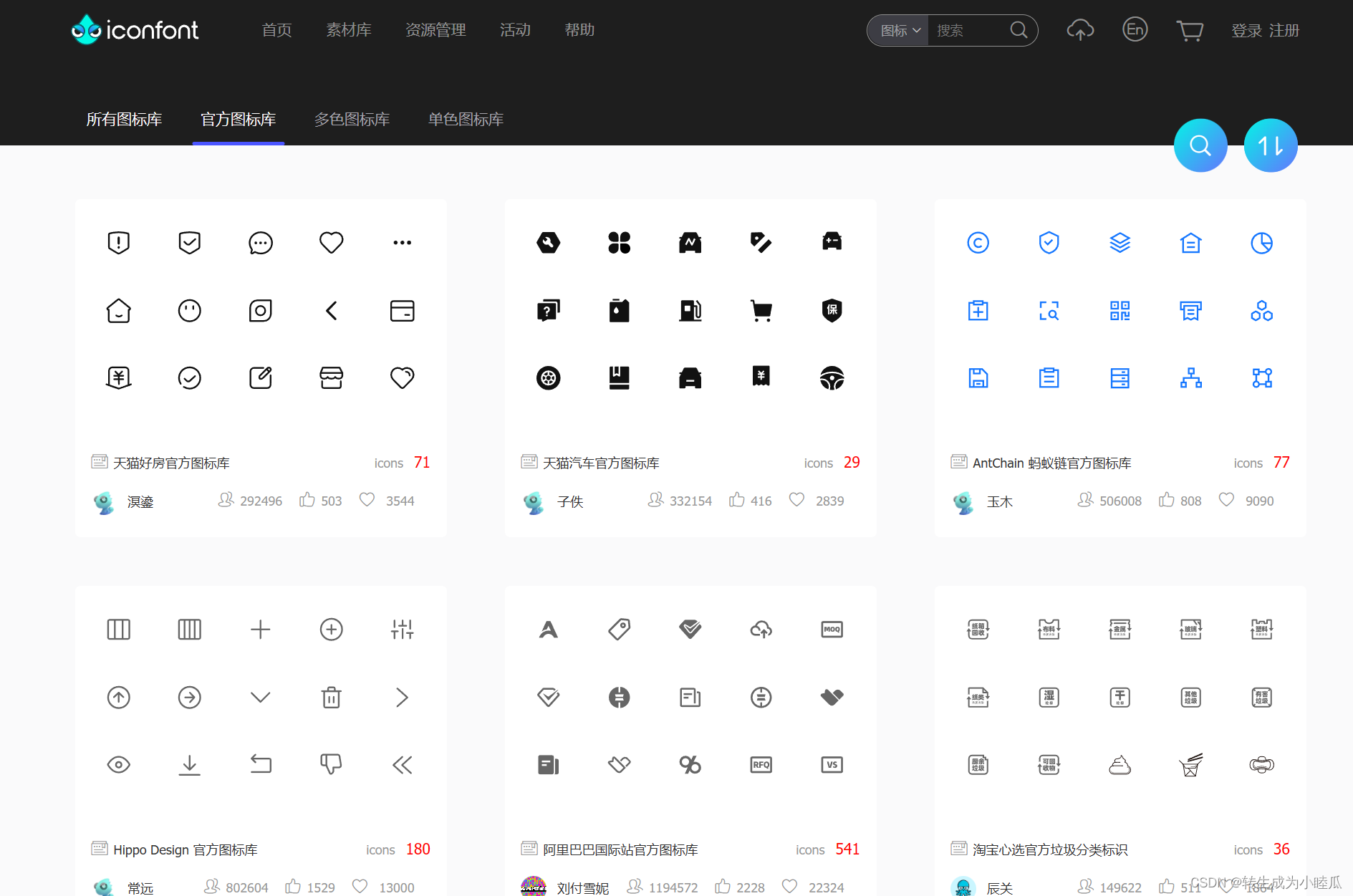
Task: Select the left chevron icon in 天猫好房 library
Action: pyautogui.click(x=331, y=311)
